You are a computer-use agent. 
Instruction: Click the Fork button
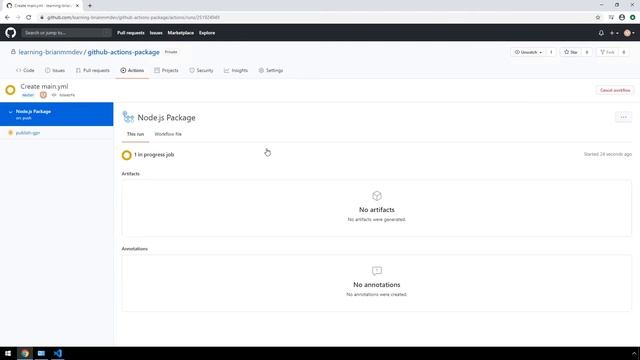[x=607, y=52]
